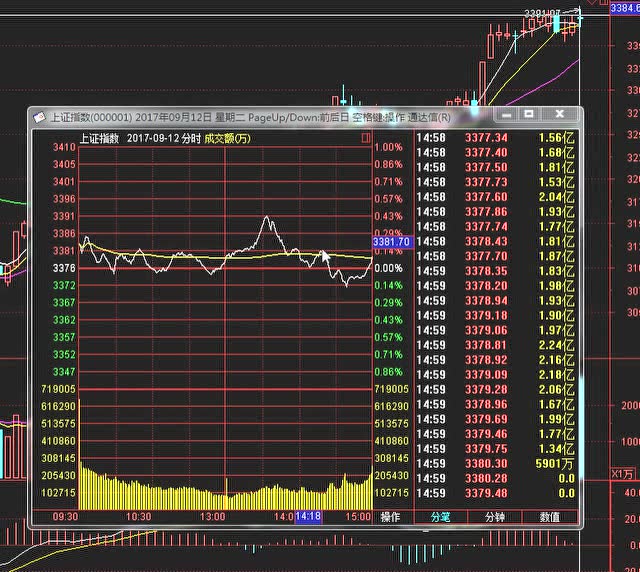640x572 pixels.
Task: Maximize the 上证指数 intraday popup window
Action: click(x=530, y=115)
